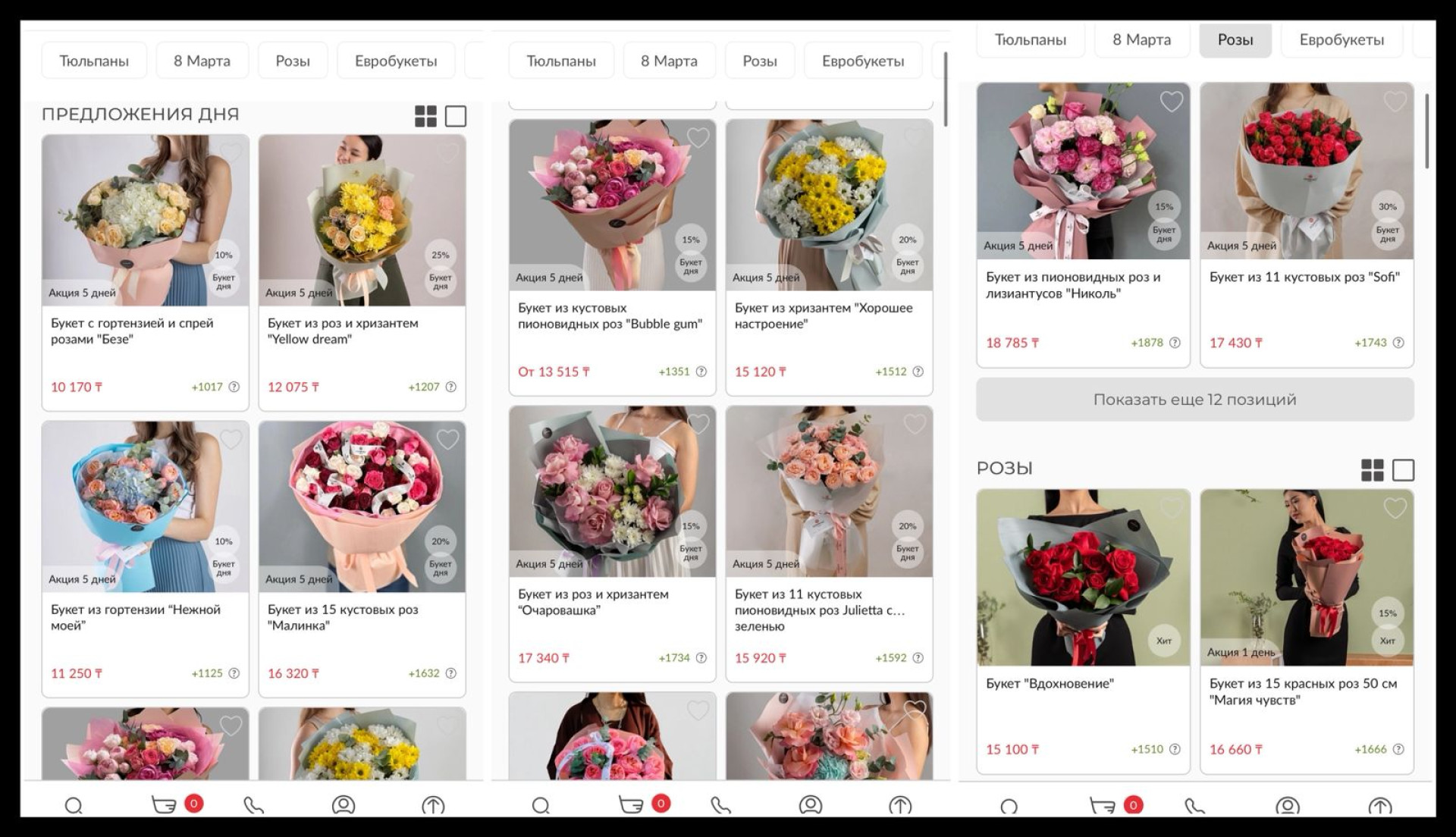Open info tooltip beside +1632 bonus
Viewport: 1456px width, 837px height.
tap(451, 673)
